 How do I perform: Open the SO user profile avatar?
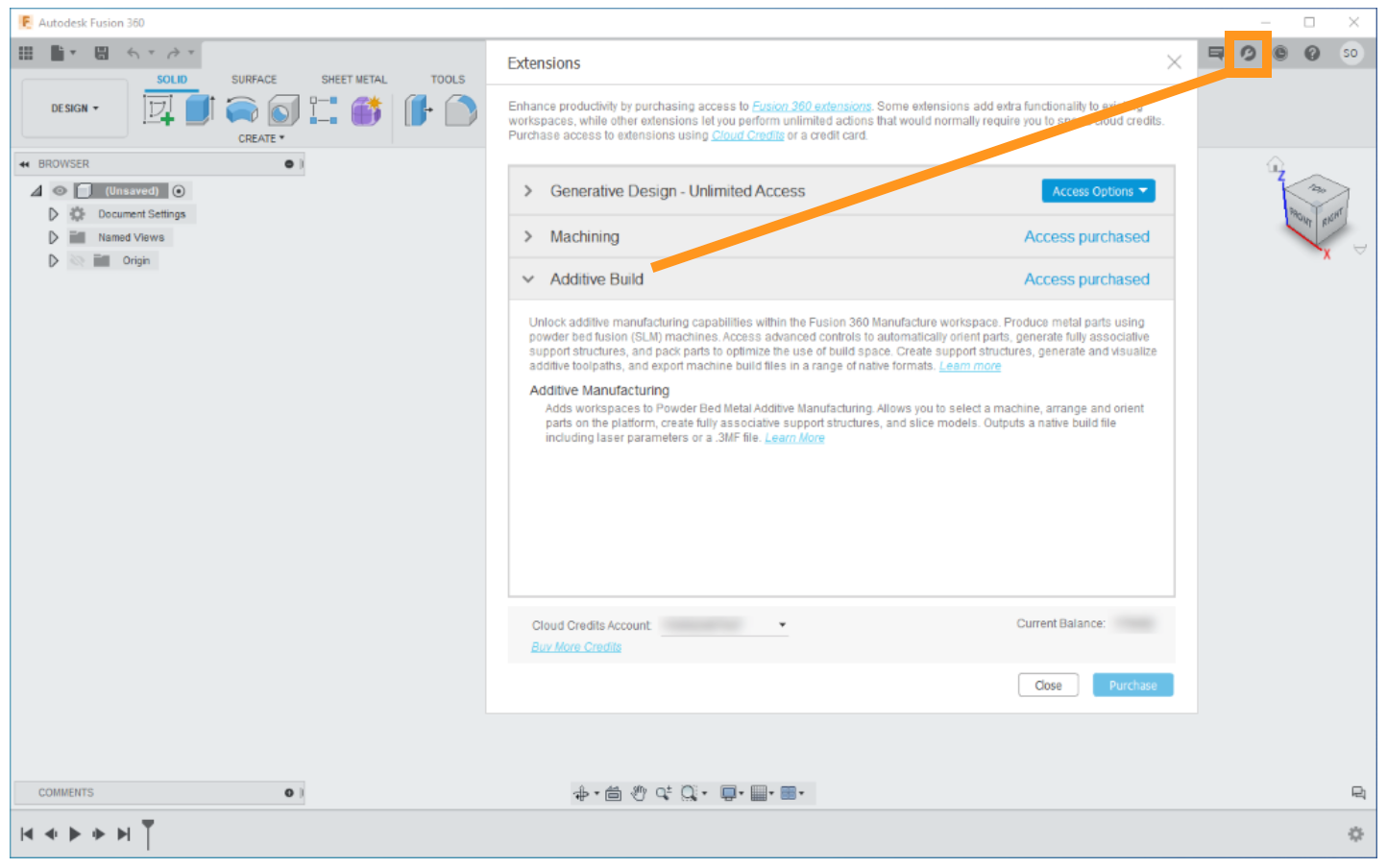tap(1350, 54)
